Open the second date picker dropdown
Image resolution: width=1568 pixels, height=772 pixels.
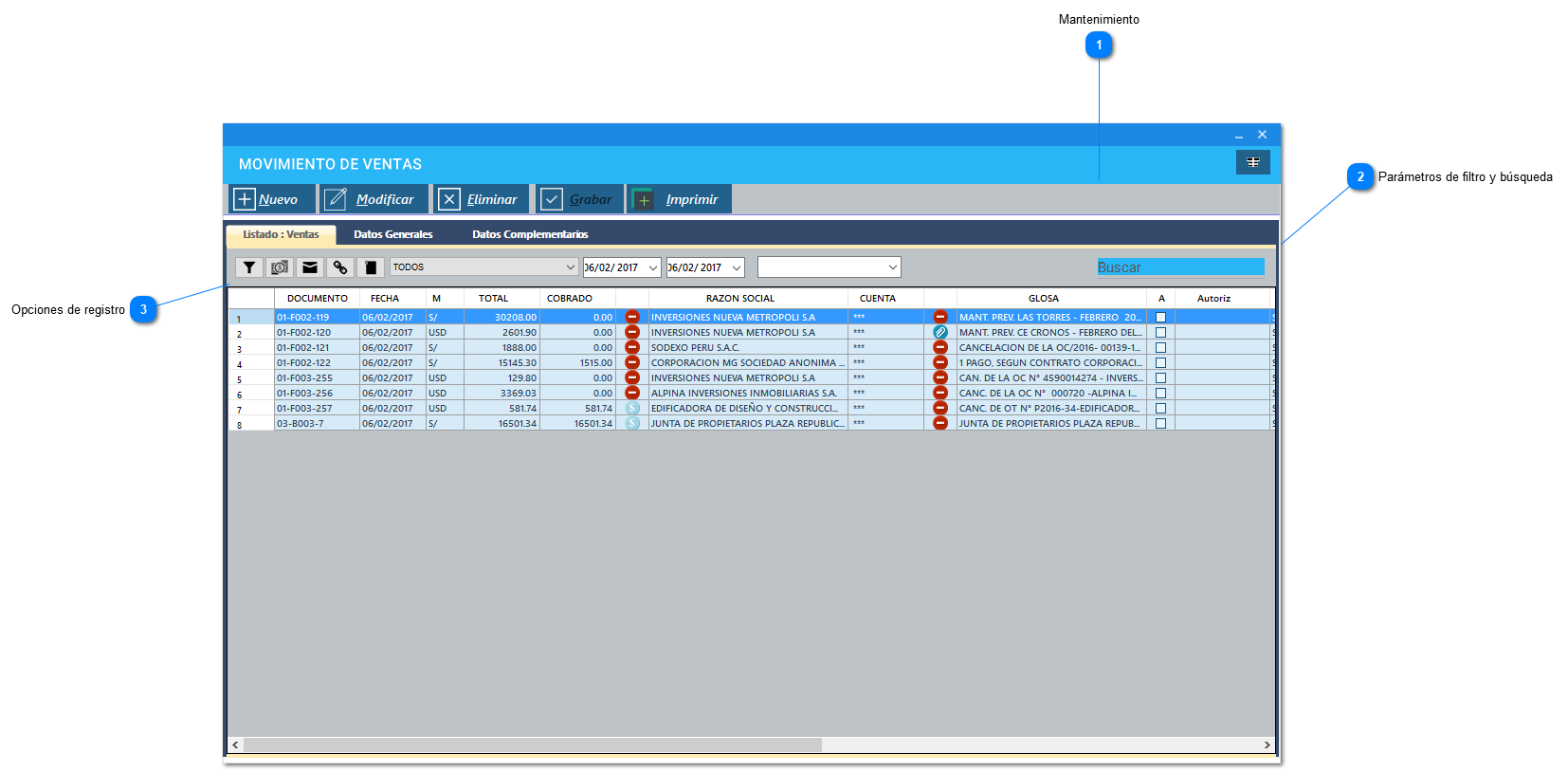pyautogui.click(x=737, y=267)
